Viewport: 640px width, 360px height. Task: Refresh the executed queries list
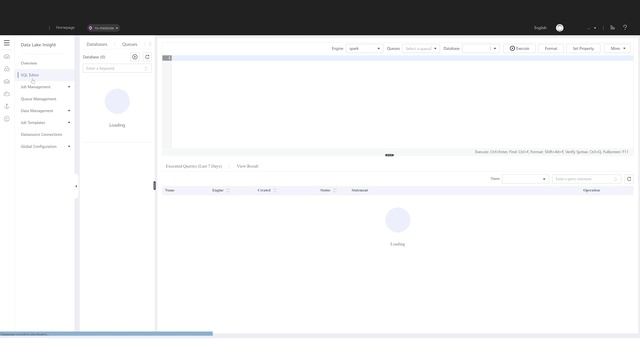click(x=629, y=179)
